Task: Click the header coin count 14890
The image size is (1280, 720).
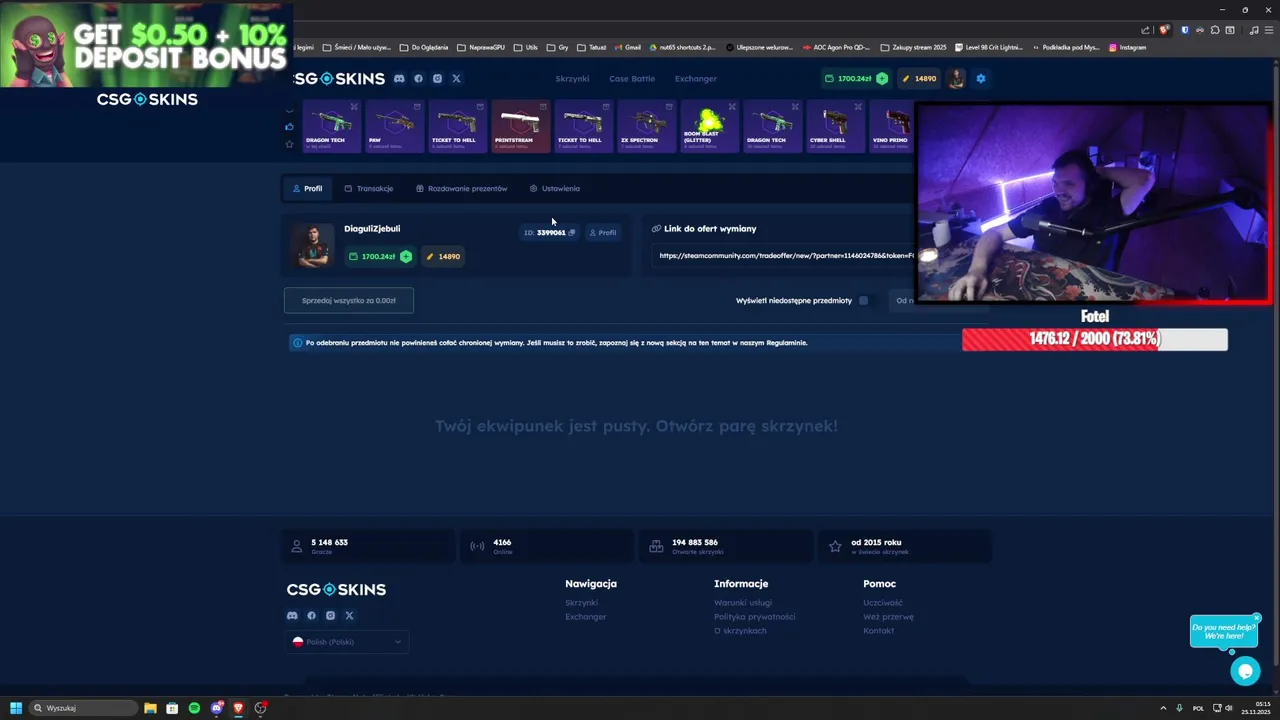Action: tap(919, 78)
